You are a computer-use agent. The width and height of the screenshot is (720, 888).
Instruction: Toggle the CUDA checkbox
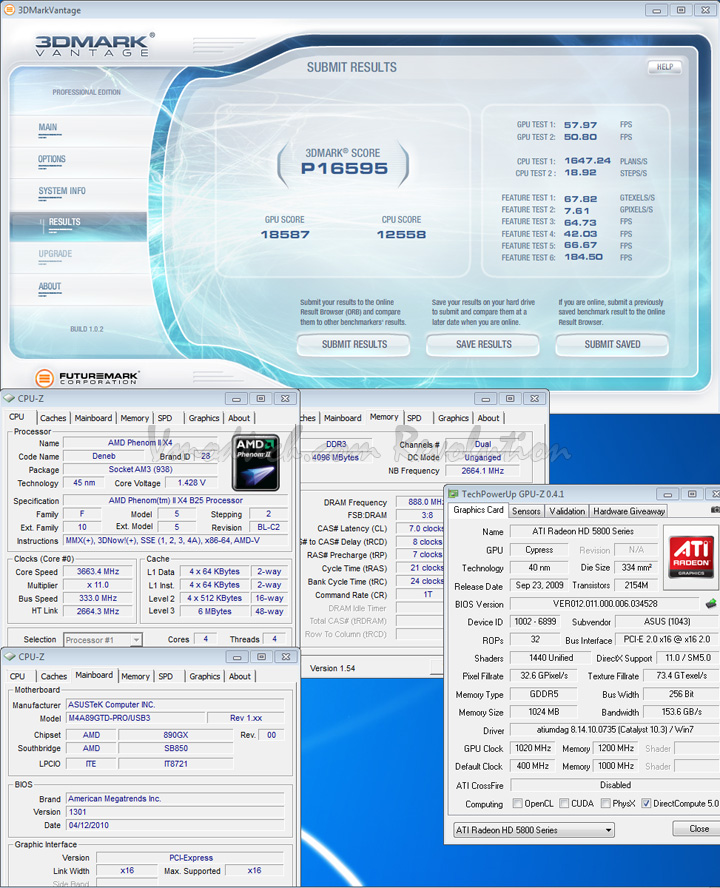tap(564, 803)
